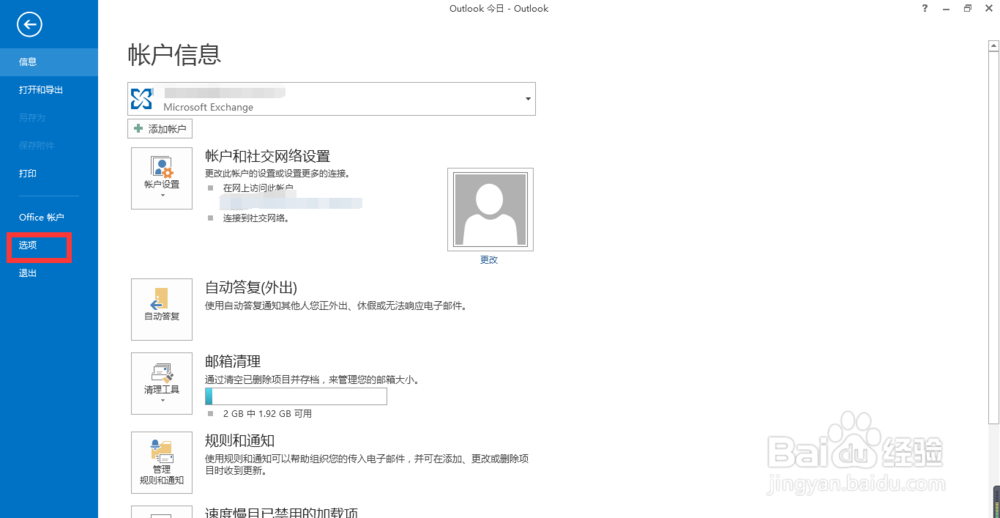Click 连接到社交网络 link

point(256,218)
